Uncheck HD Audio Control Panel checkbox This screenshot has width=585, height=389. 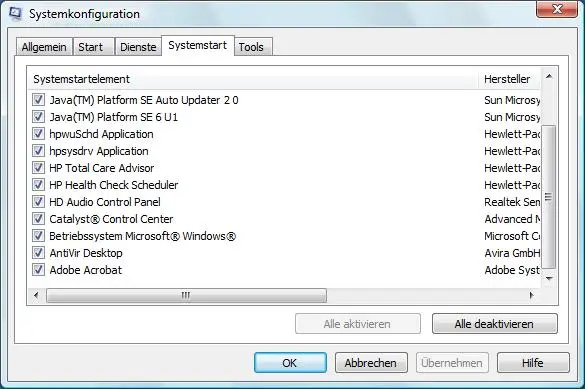pos(38,202)
